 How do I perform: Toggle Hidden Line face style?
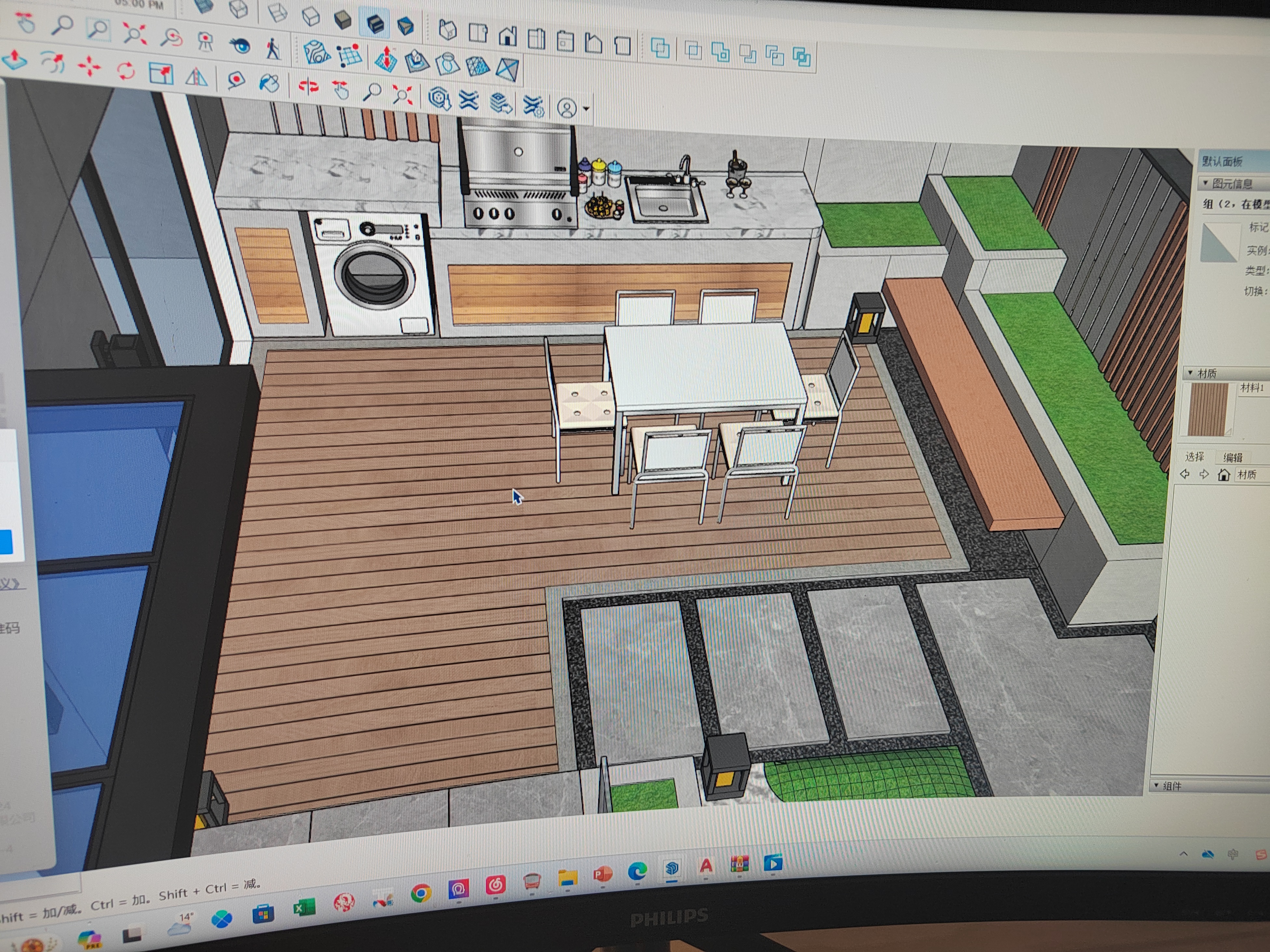311,17
